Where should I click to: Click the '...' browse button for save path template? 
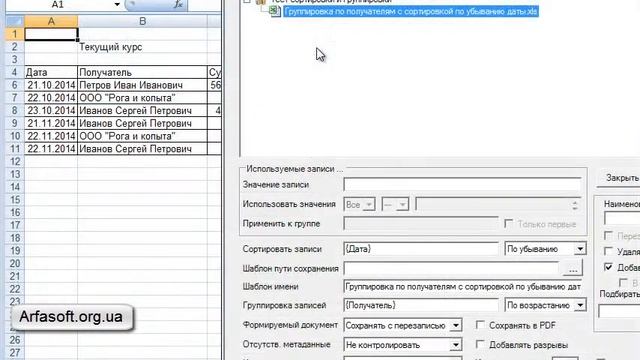[573, 269]
